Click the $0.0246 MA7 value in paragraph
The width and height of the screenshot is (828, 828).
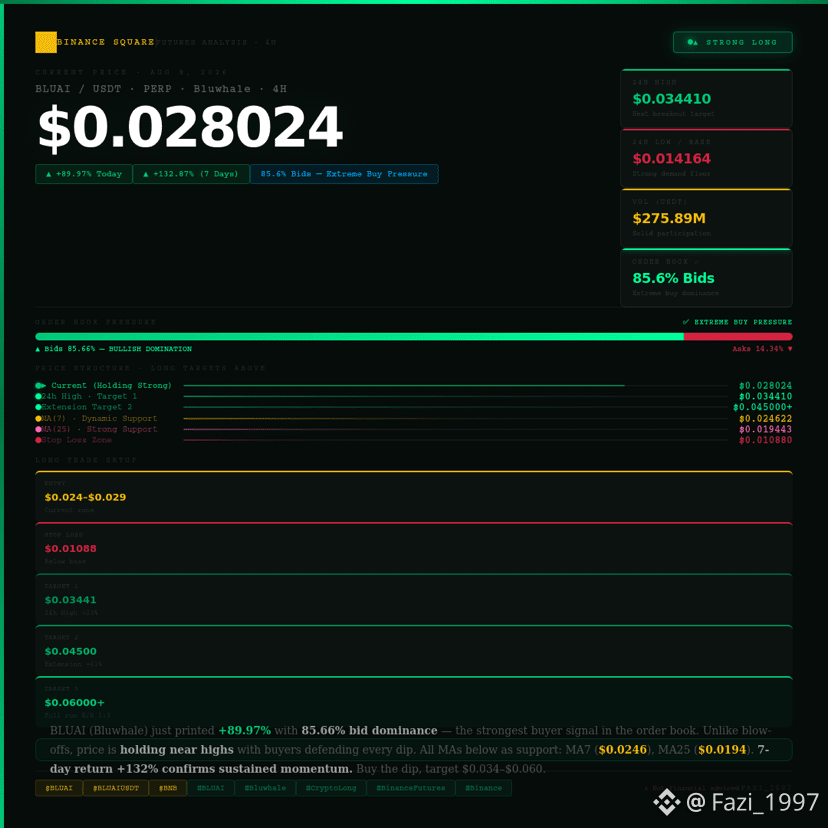[x=623, y=749]
